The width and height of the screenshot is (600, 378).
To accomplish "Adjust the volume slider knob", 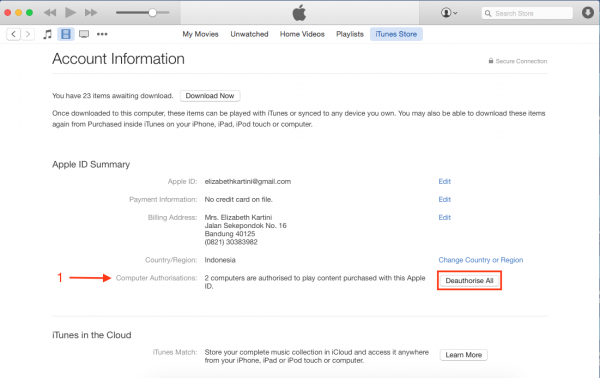I will (152, 13).
